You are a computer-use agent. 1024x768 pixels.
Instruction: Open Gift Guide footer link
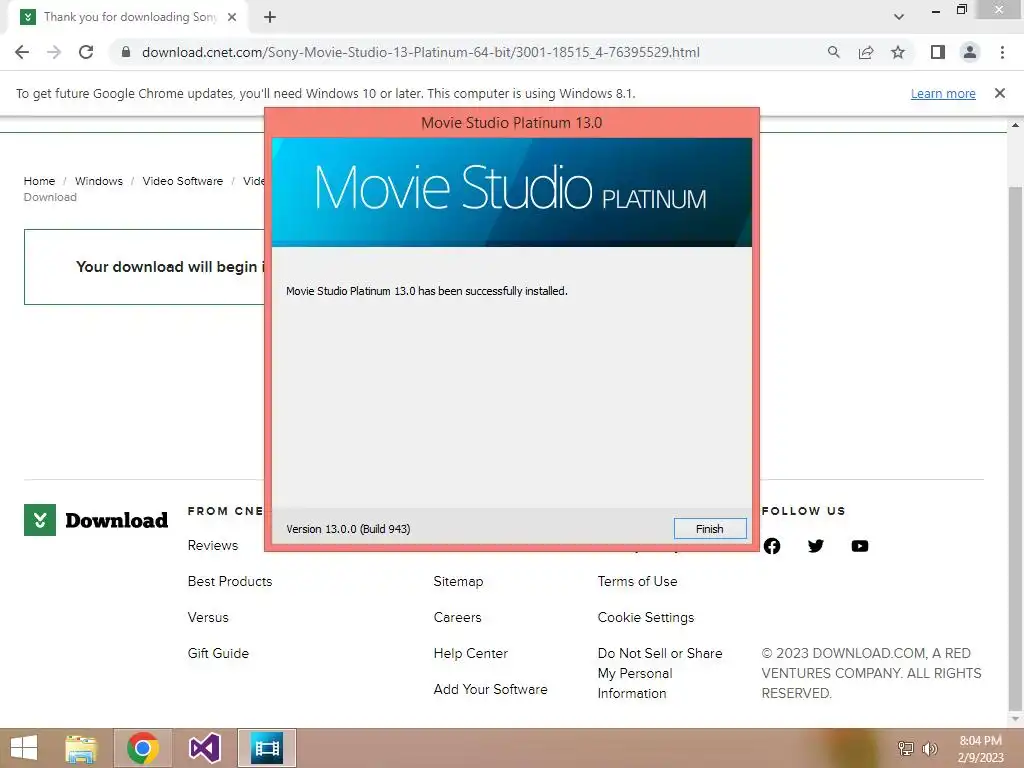pyautogui.click(x=218, y=653)
